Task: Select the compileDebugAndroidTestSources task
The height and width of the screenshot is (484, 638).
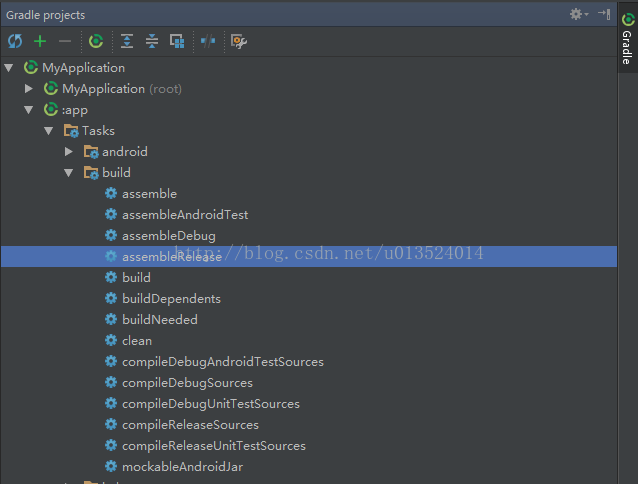Action: [x=309, y=362]
